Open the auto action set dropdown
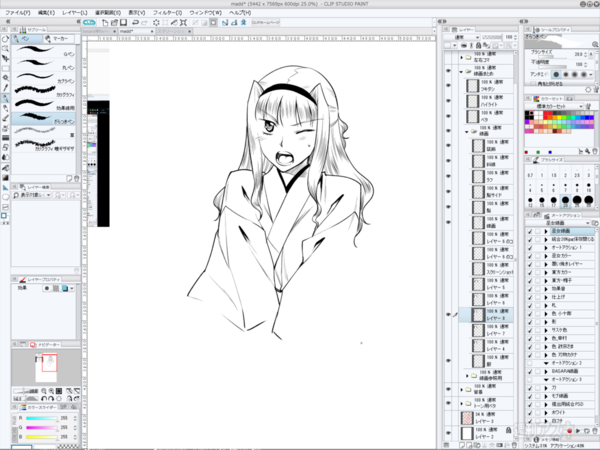The height and width of the screenshot is (450, 600). [x=558, y=223]
